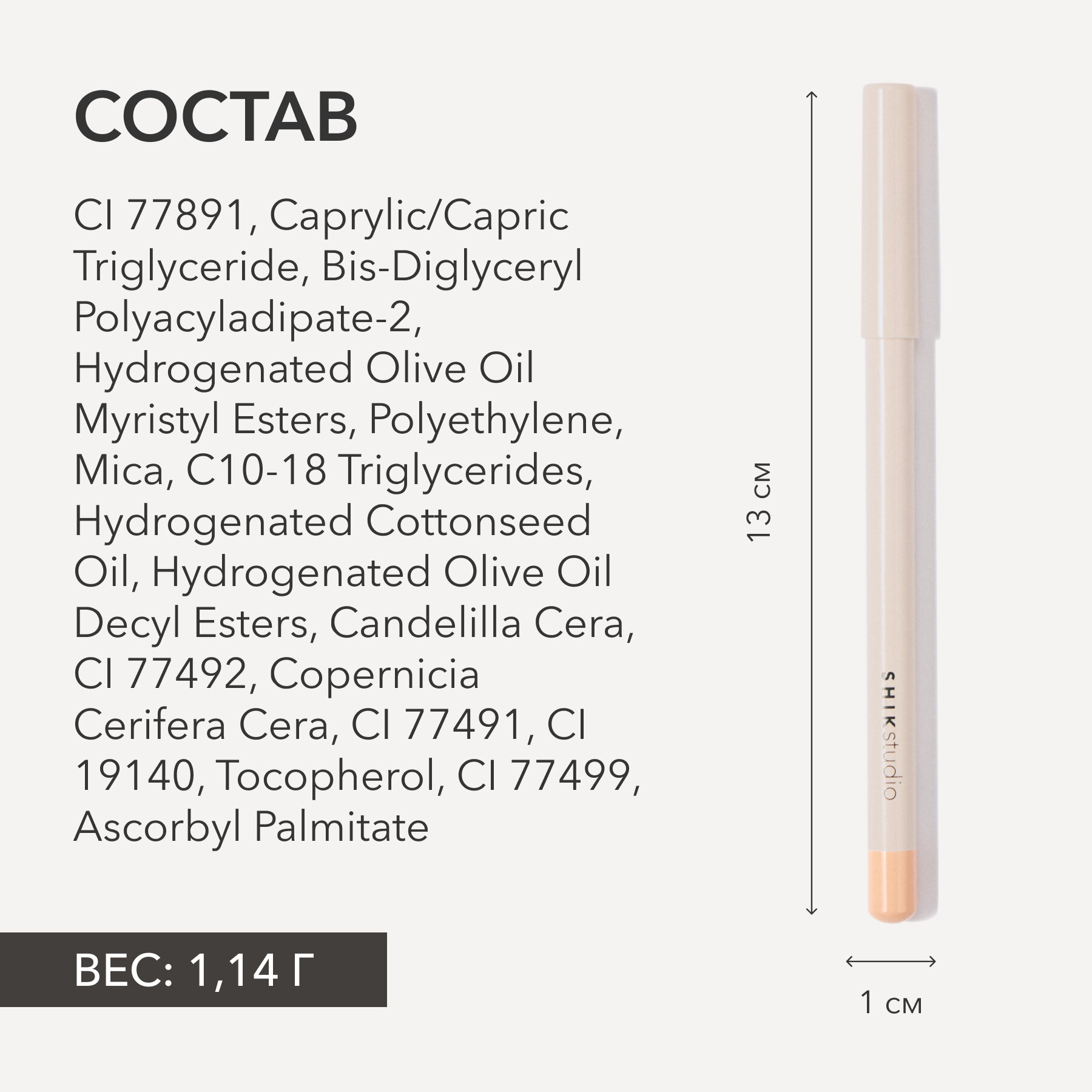Click the 13 см length label
The width and height of the screenshot is (1092, 1092).
pos(758,502)
